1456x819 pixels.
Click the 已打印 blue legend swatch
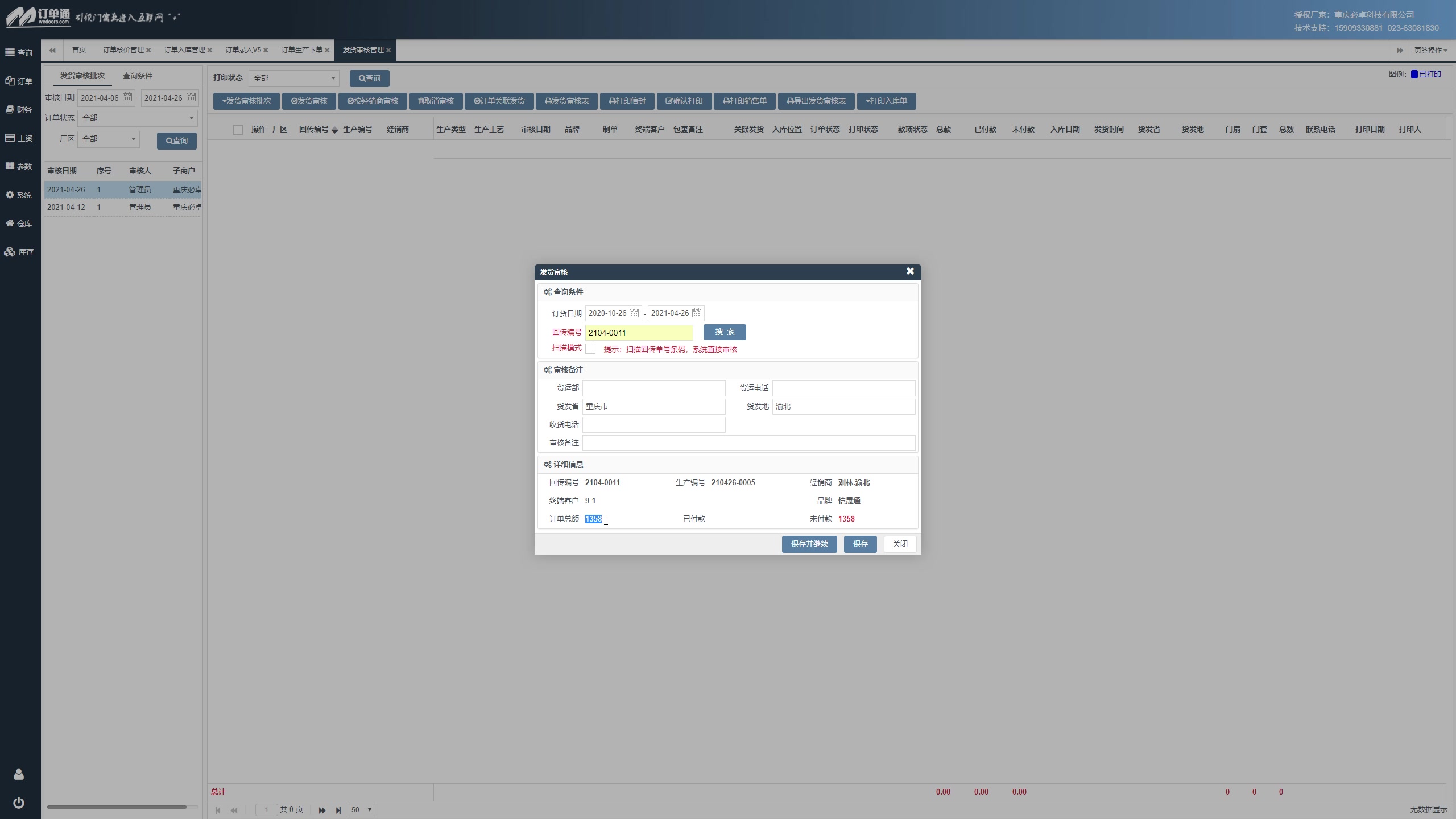click(1414, 74)
